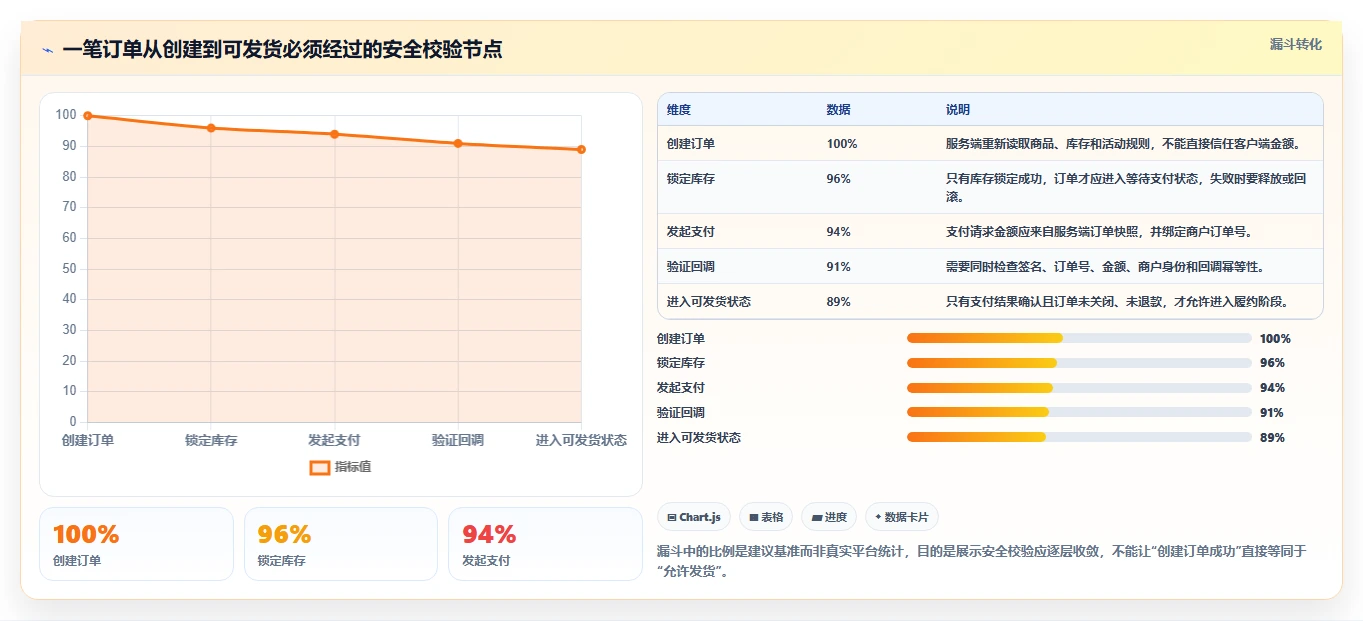The height and width of the screenshot is (621, 1363).
Task: Toggle the 指标值 legend swatch under the chart
Action: [x=320, y=467]
